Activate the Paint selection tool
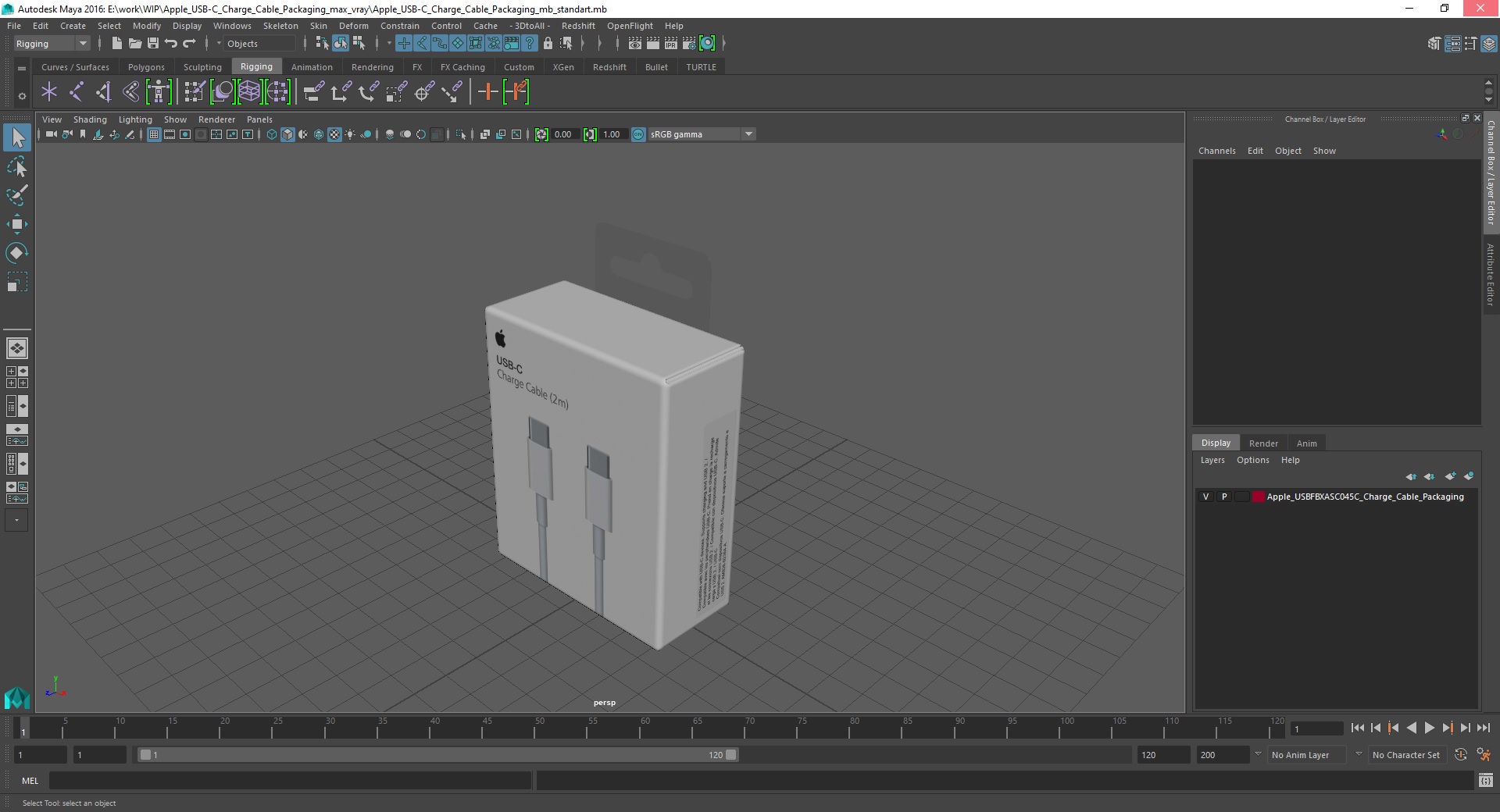1500x812 pixels. 17,195
